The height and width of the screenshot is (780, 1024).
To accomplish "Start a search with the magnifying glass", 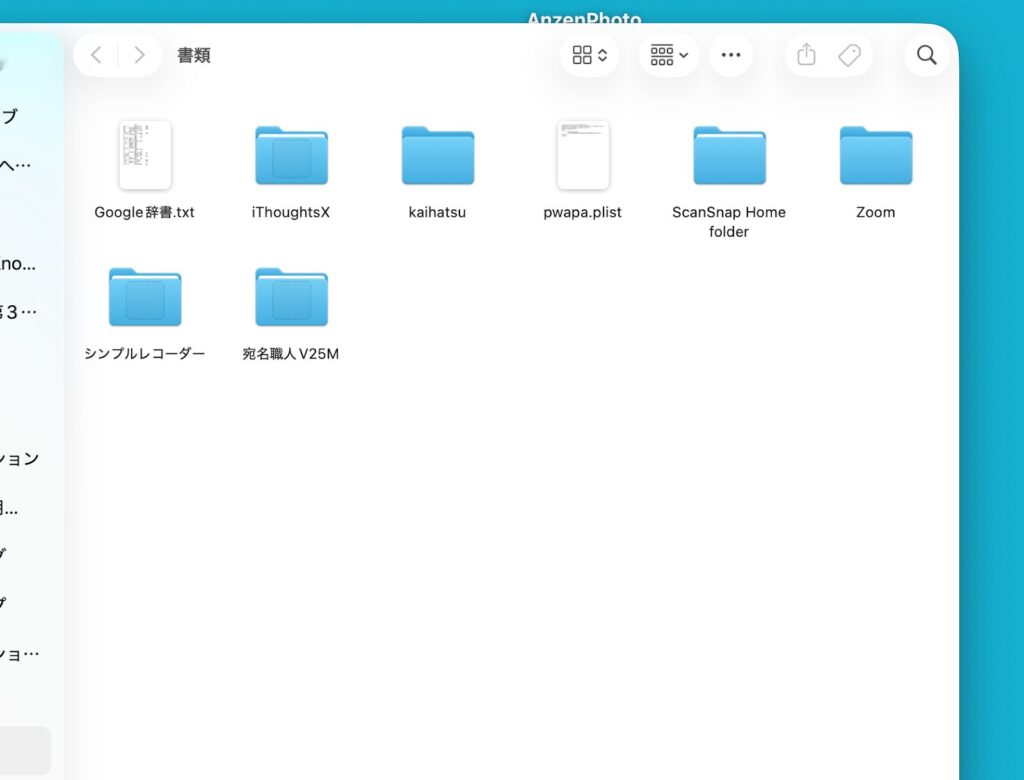I will (925, 55).
